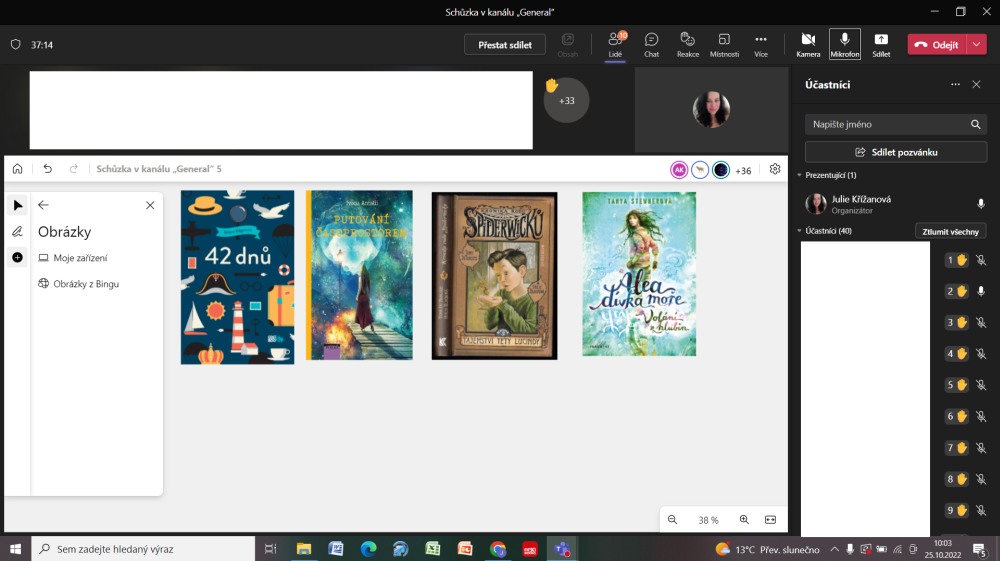Click the participant search magnifier icon
Screen dimensions: 1000x561
coord(975,124)
